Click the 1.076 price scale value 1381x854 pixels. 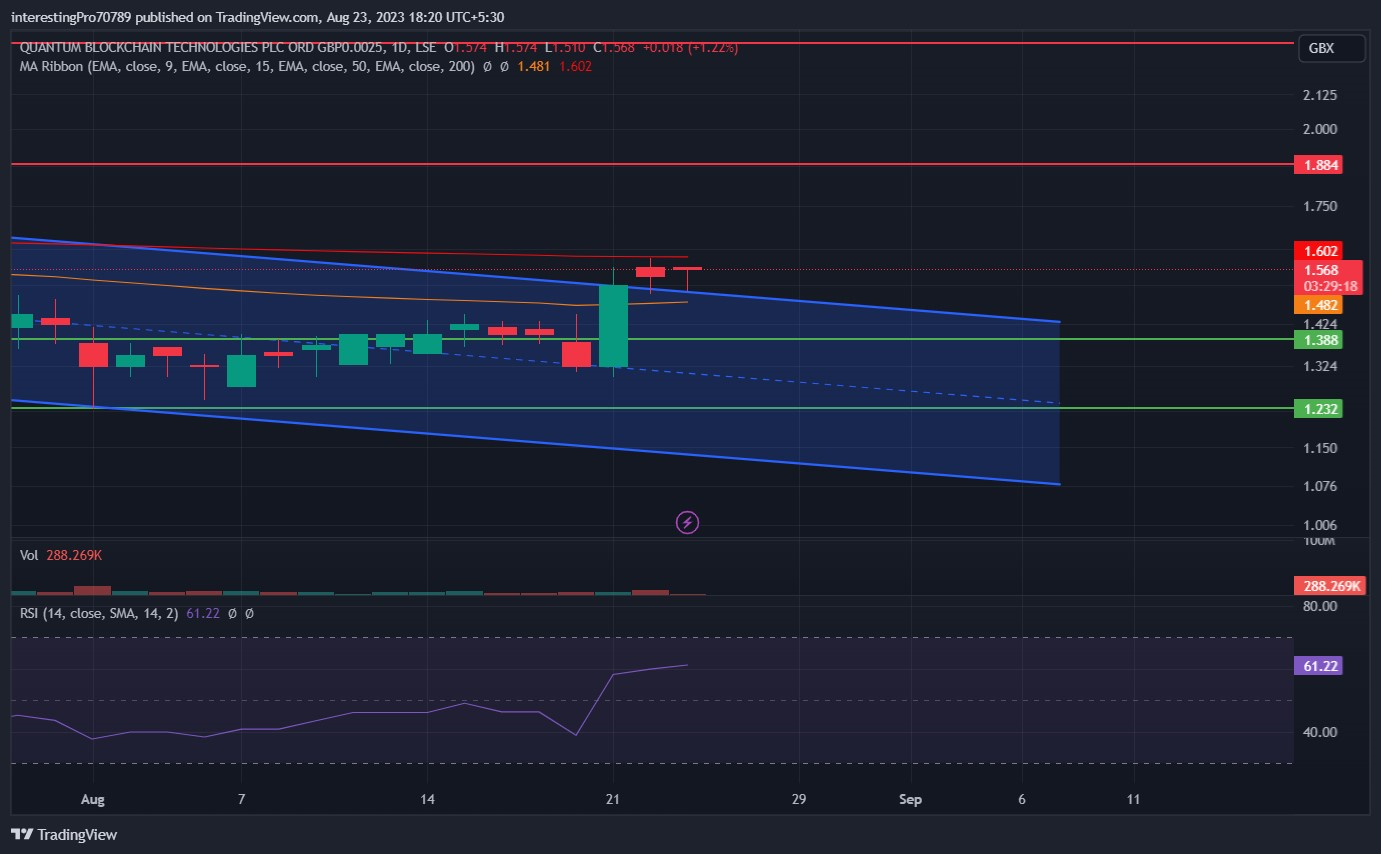[1321, 487]
